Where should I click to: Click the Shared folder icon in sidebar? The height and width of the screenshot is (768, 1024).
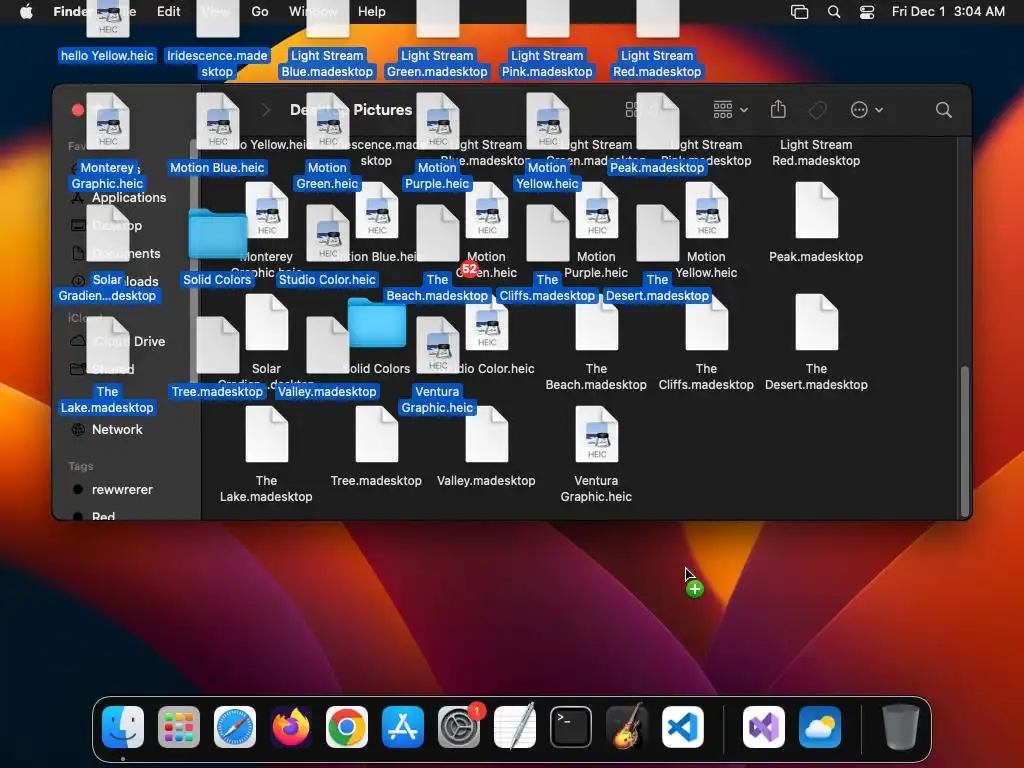pyautogui.click(x=78, y=369)
